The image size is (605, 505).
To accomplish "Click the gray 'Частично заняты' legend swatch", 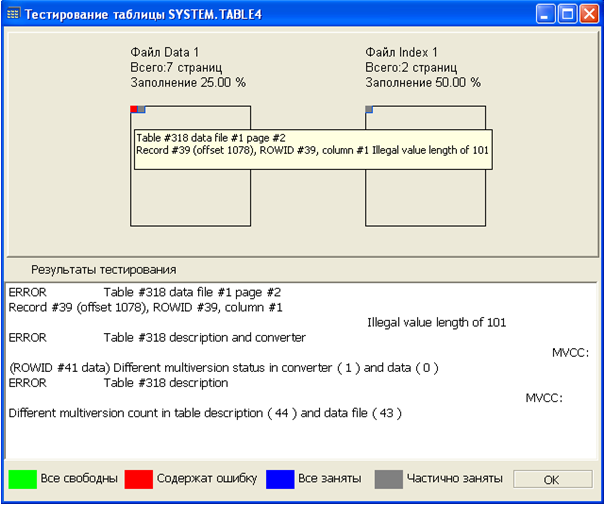I will coord(388,479).
